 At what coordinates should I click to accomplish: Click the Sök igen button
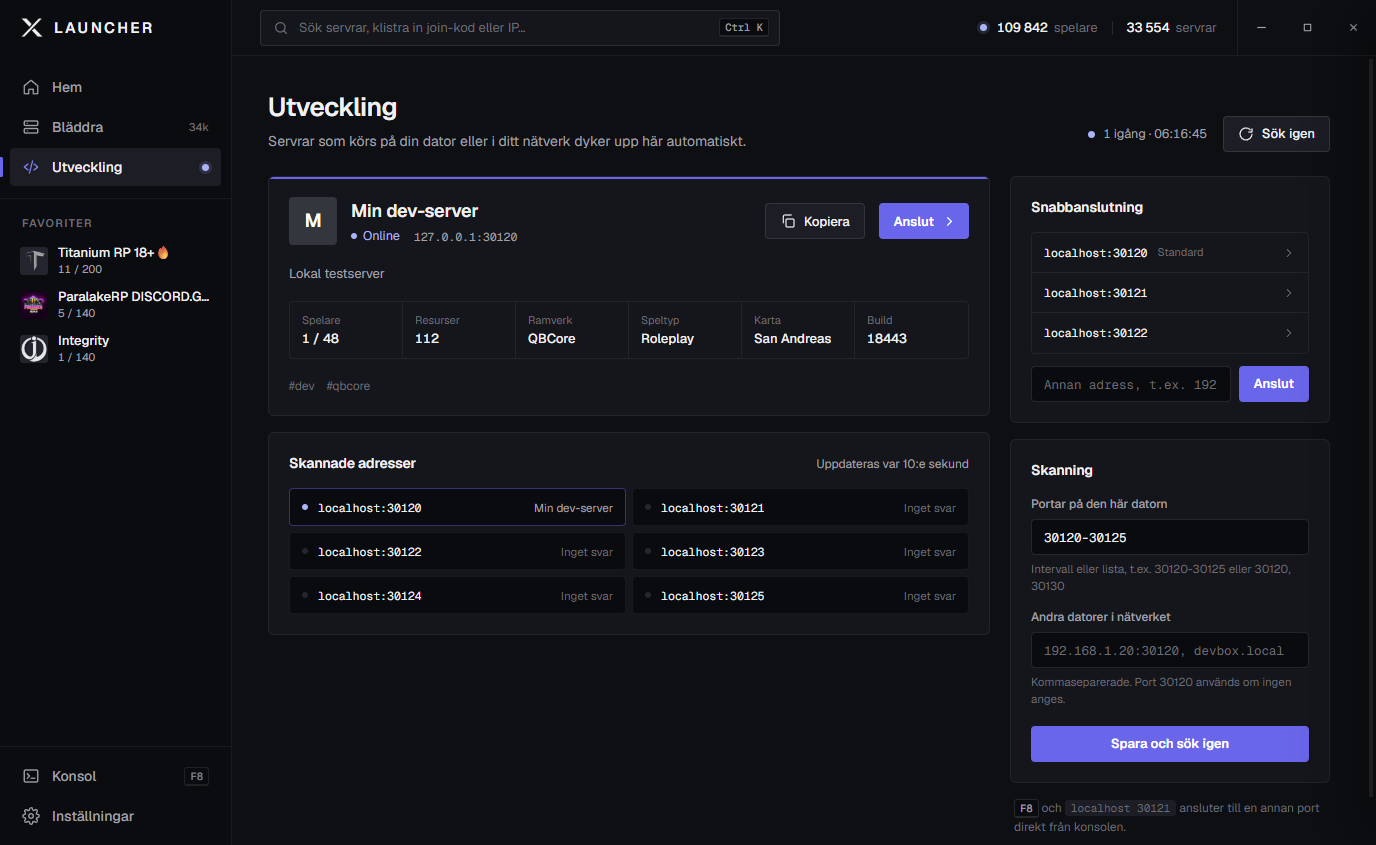click(1276, 134)
